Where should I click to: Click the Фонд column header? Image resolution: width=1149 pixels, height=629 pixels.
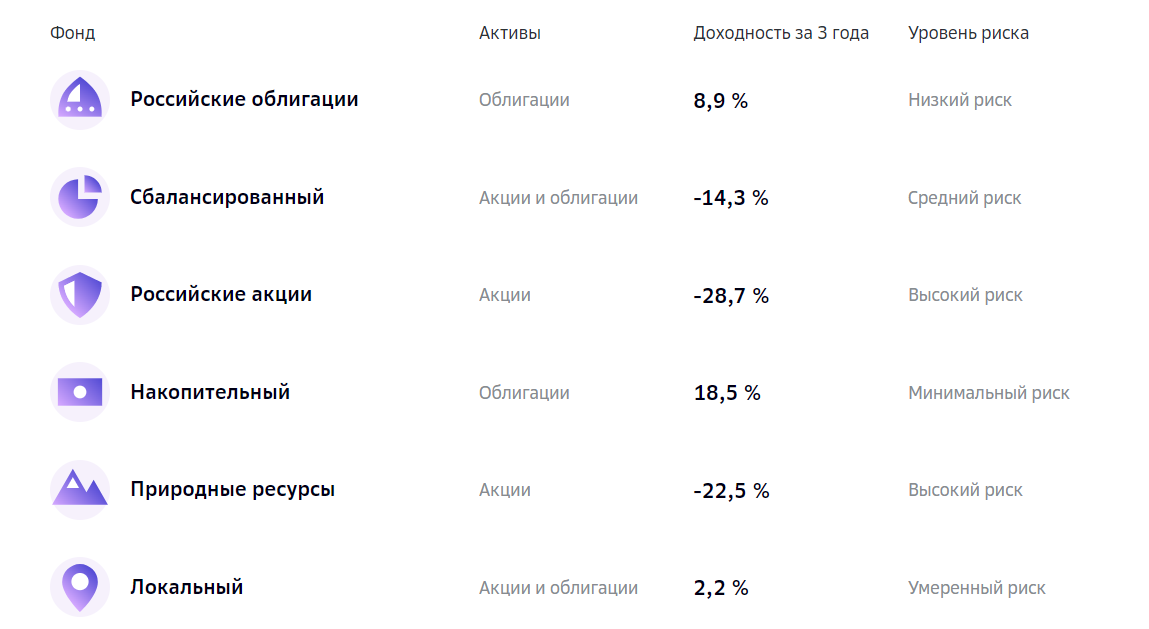click(72, 33)
